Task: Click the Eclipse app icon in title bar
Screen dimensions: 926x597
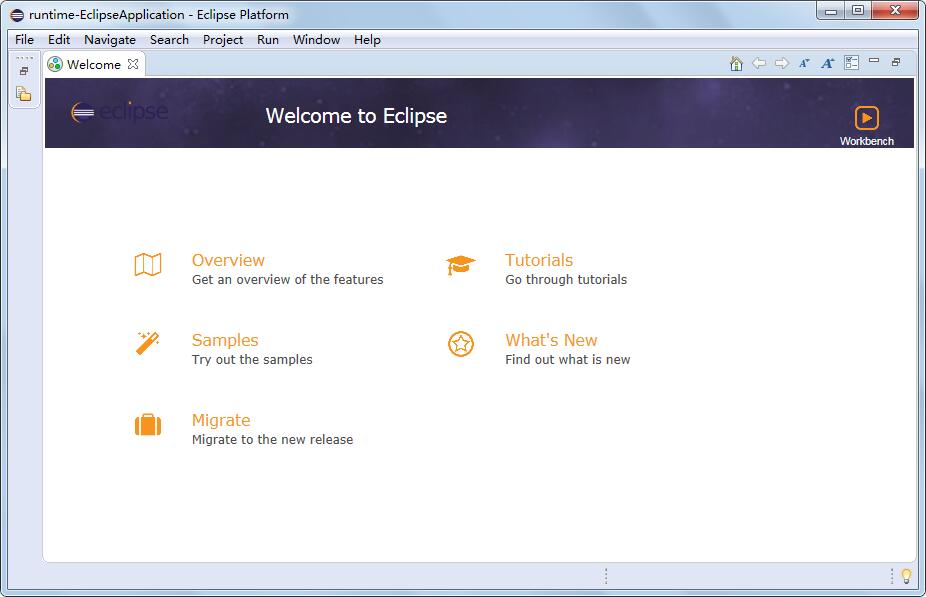Action: 17,15
